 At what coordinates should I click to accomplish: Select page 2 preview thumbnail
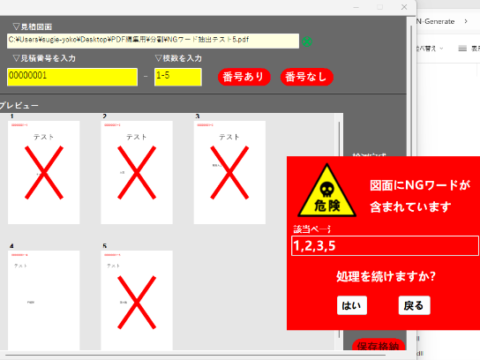click(137, 172)
